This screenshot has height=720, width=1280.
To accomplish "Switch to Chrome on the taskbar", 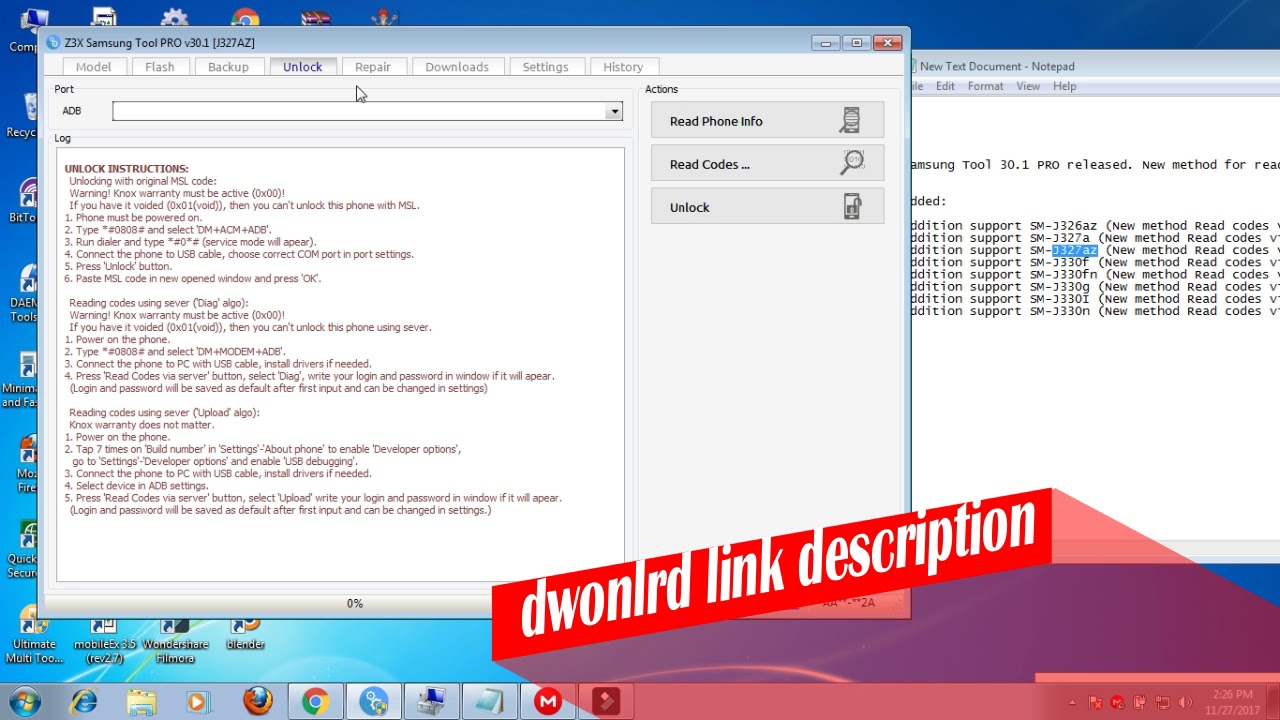I will 315,702.
